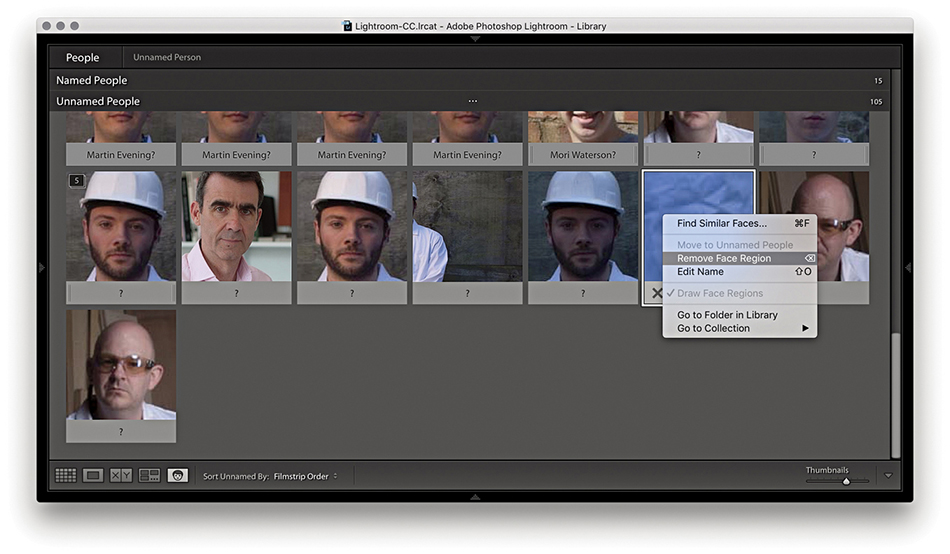This screenshot has height=554, width=950.
Task: Open toolbar options triangle dropdown
Action: coord(888,476)
